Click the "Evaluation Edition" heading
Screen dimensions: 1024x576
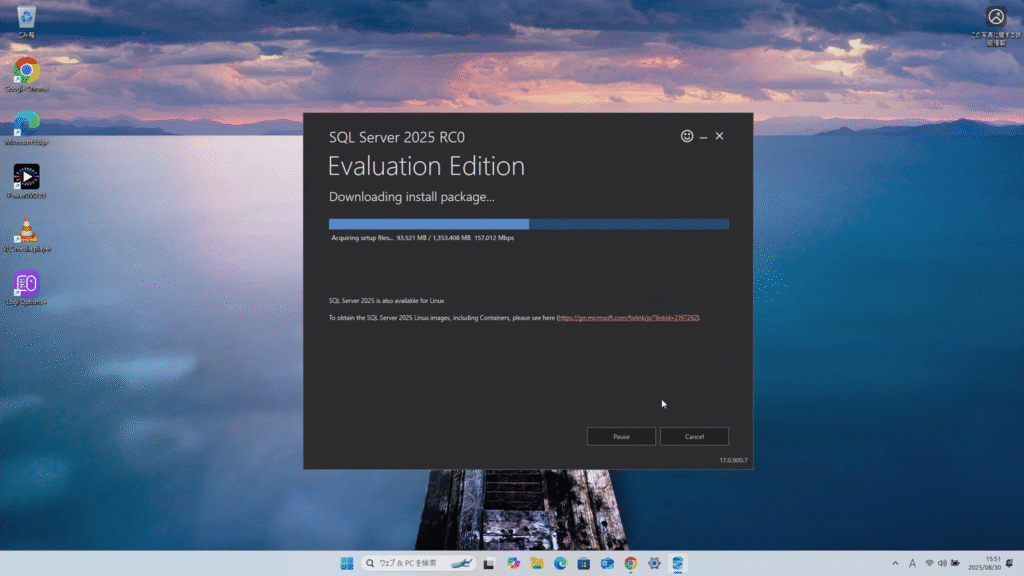pyautogui.click(x=426, y=166)
